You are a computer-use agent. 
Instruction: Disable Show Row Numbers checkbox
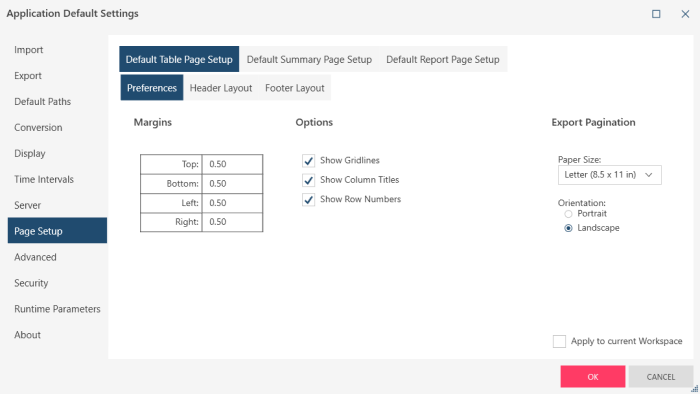[308, 199]
